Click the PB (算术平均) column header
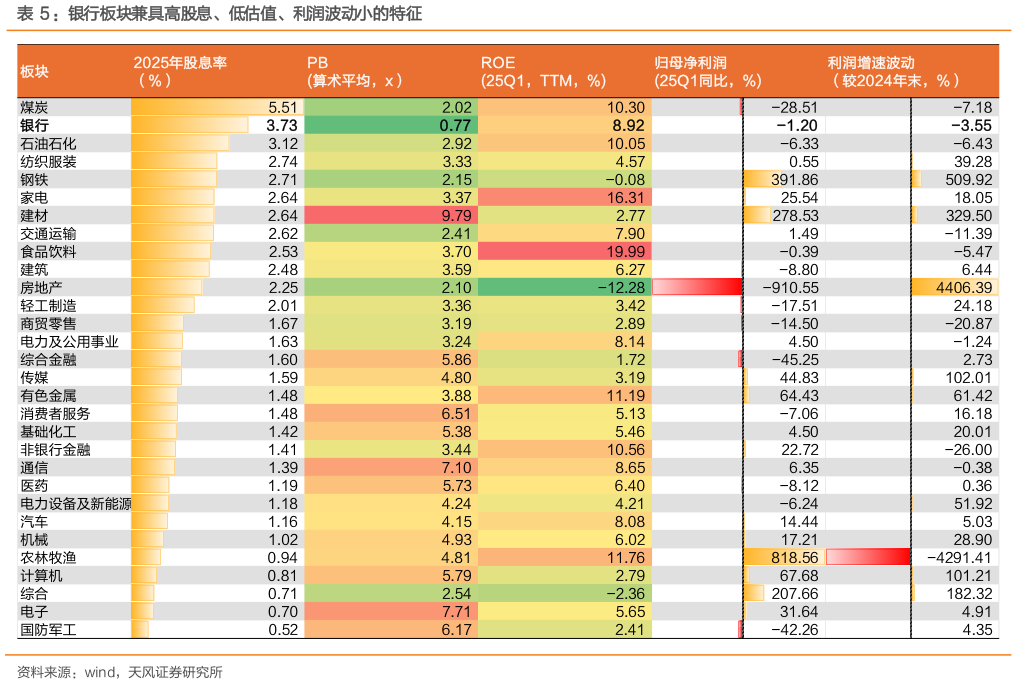 tap(354, 71)
